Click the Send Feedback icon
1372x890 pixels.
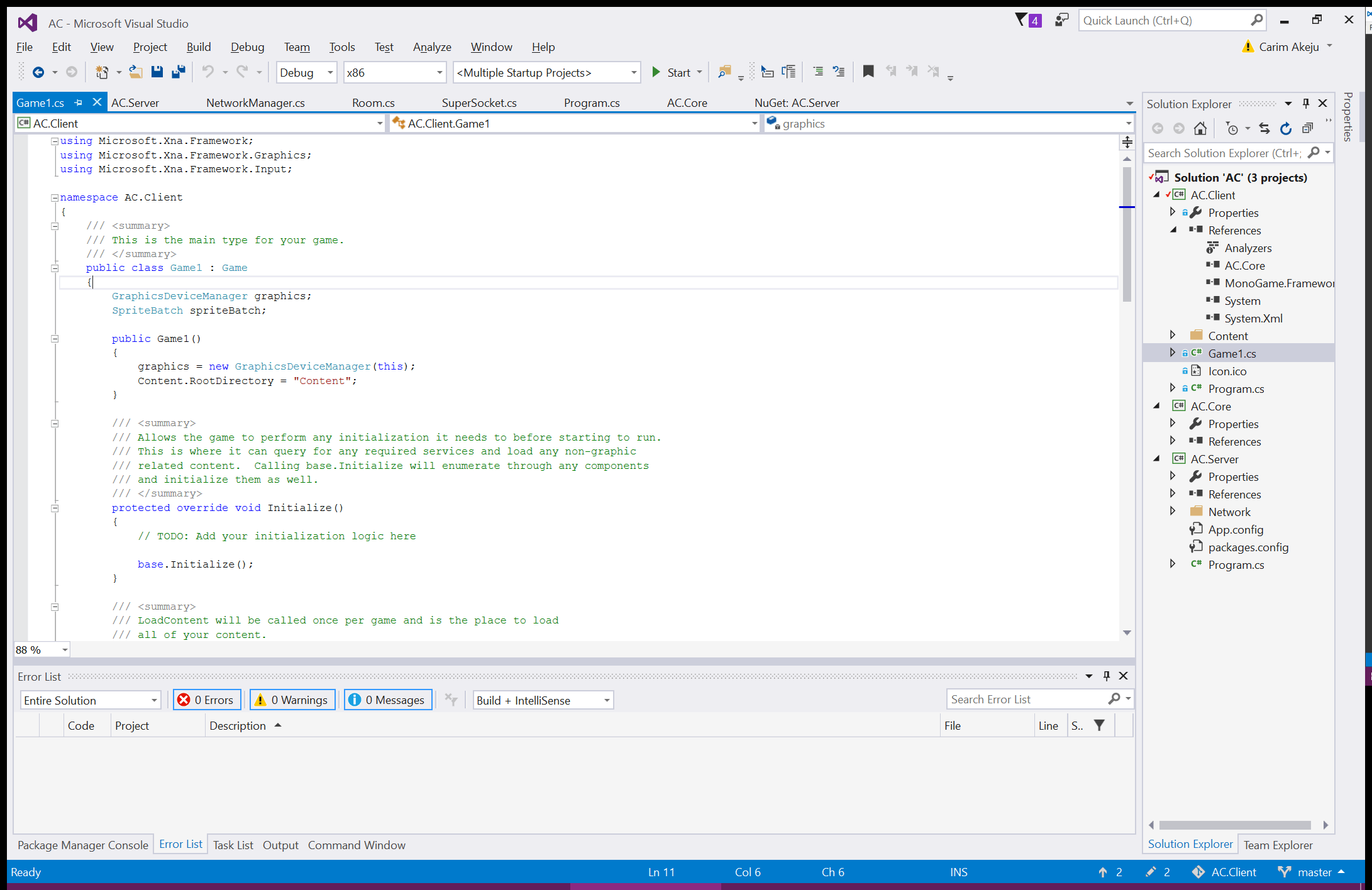(1061, 20)
